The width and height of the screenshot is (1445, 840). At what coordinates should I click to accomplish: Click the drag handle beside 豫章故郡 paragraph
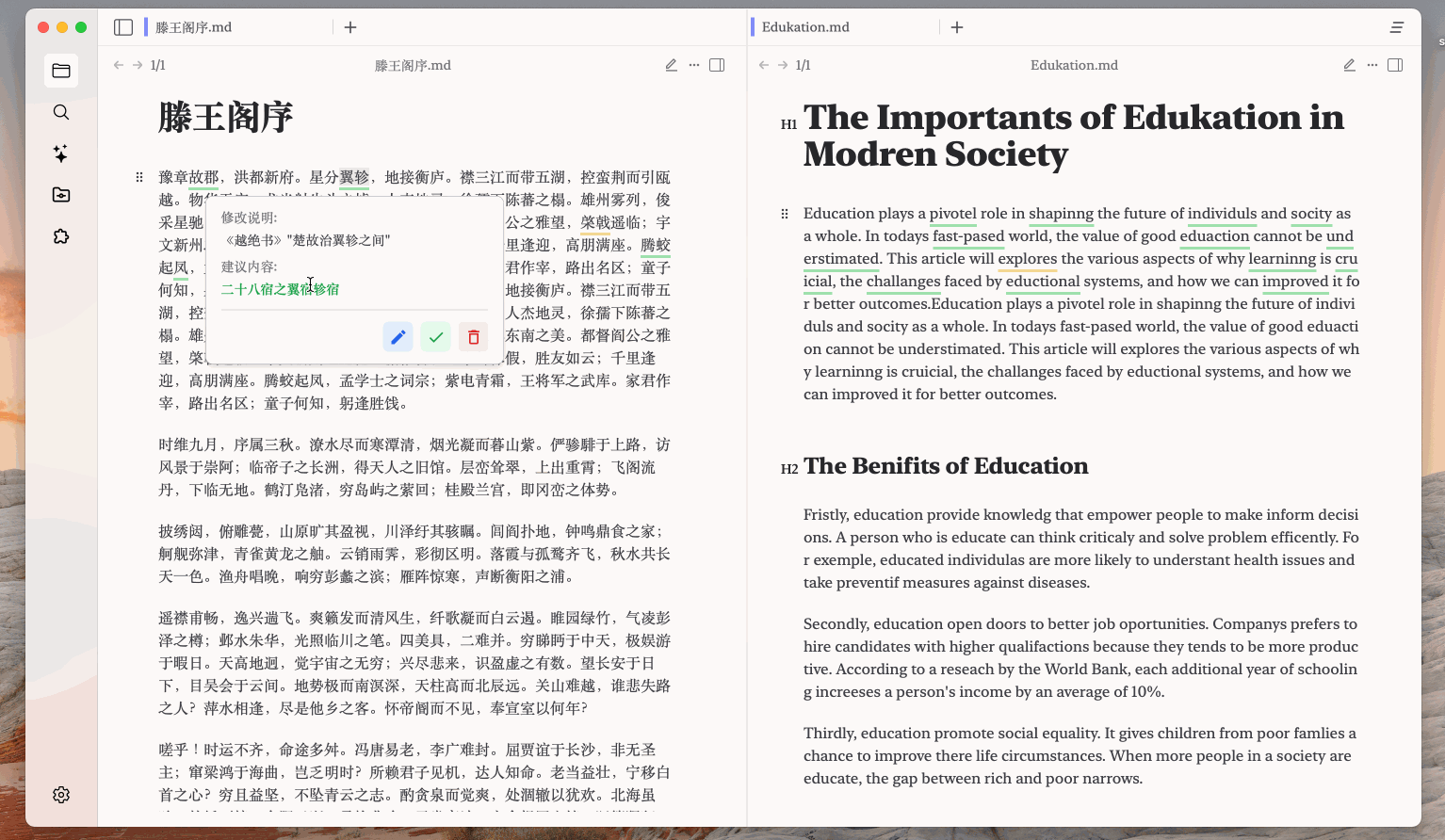139,177
